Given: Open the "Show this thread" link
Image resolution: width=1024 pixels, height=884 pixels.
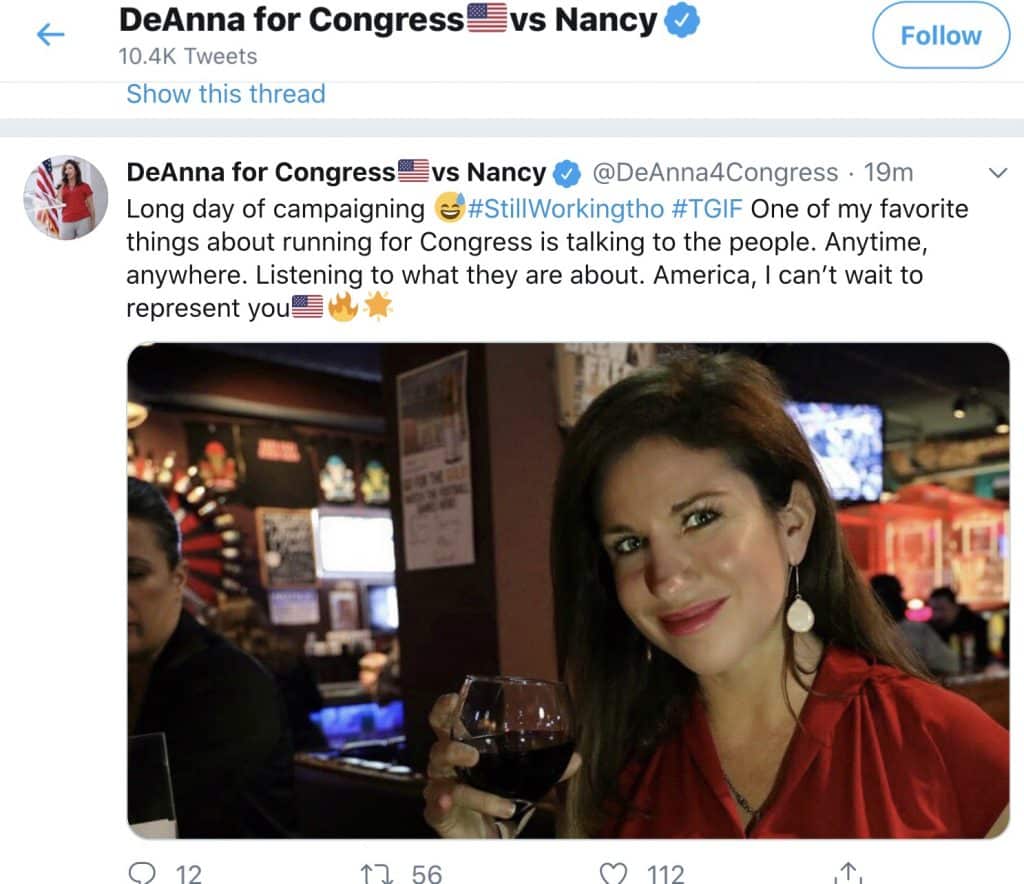Looking at the screenshot, I should [225, 94].
